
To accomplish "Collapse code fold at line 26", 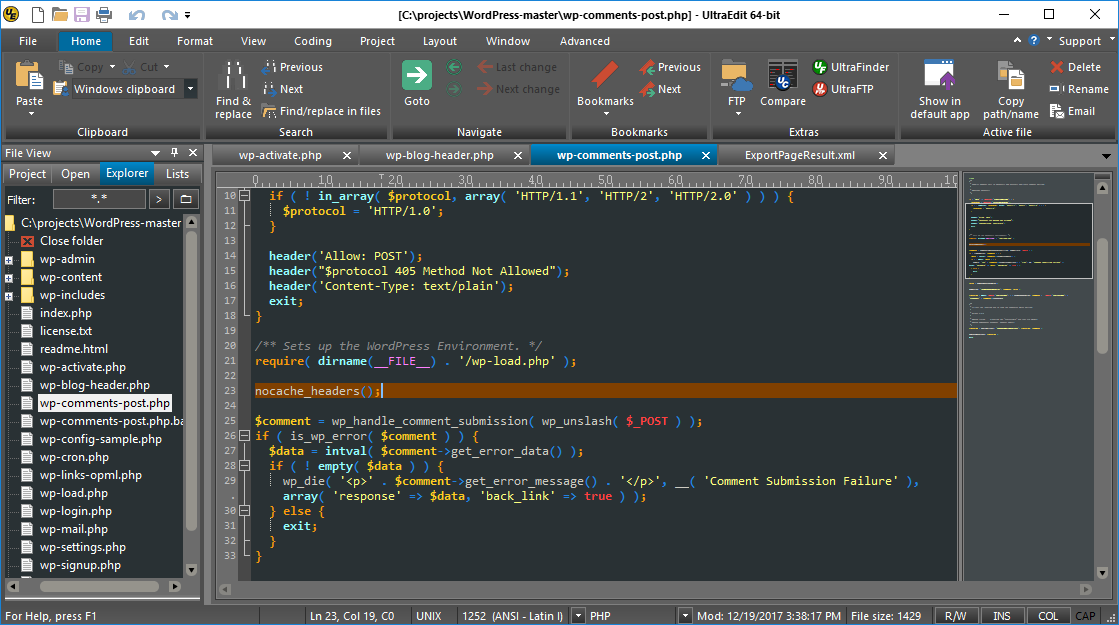I will [245, 436].
